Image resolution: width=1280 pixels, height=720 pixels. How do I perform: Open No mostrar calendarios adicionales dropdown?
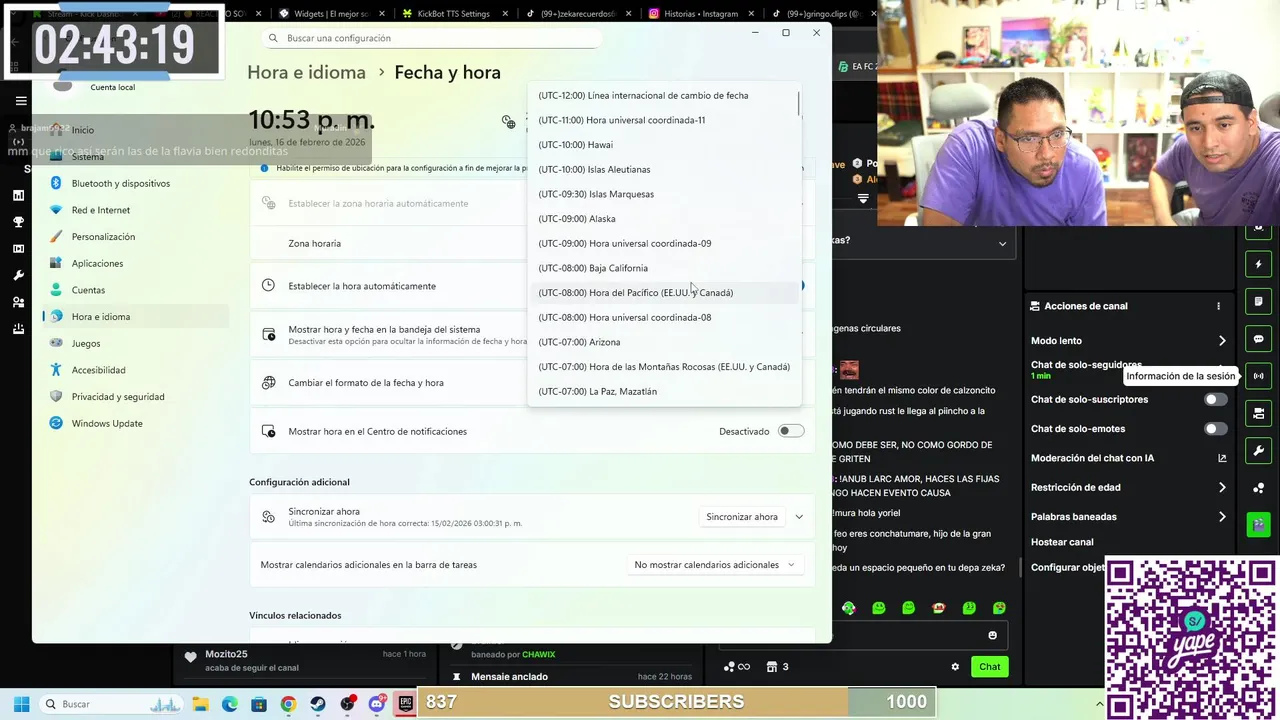click(714, 565)
